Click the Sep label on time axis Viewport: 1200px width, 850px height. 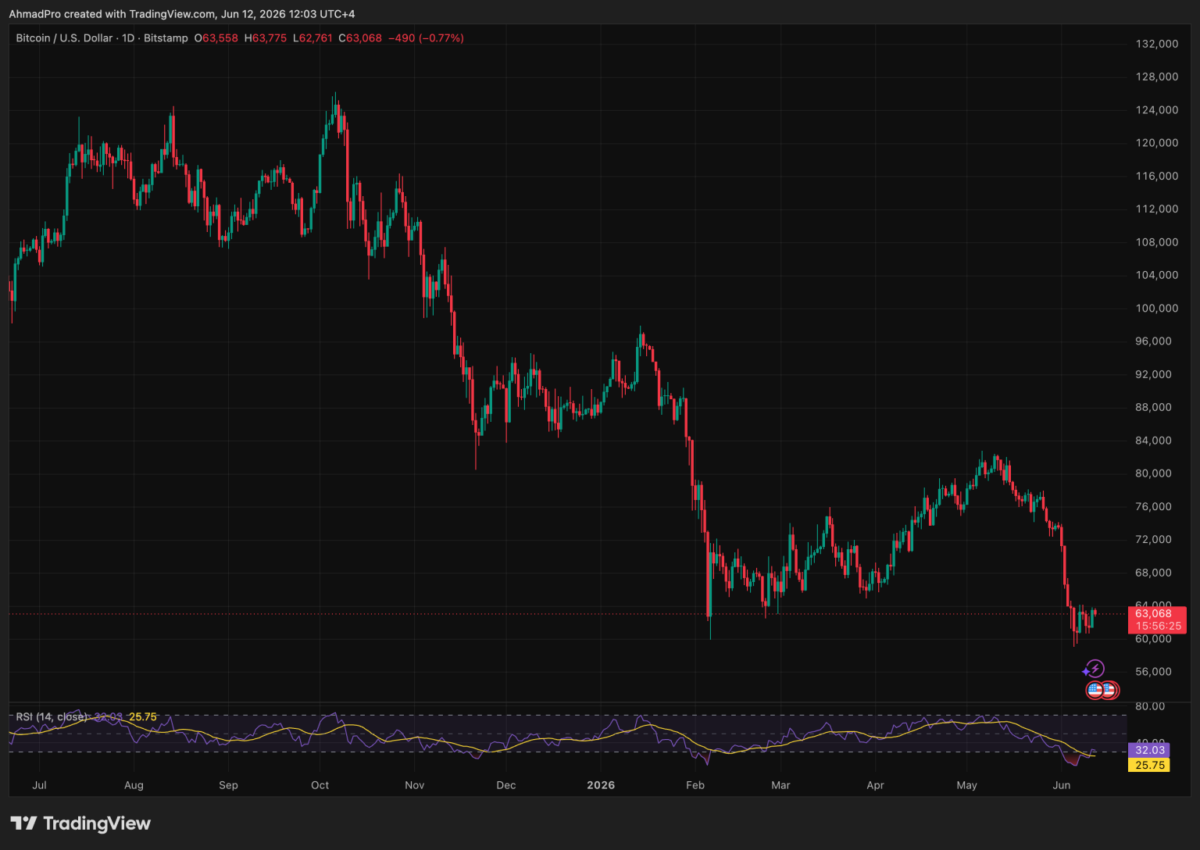228,787
